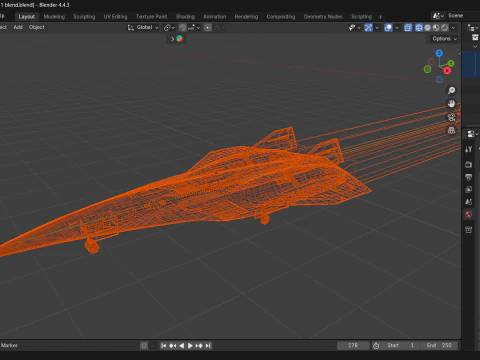This screenshot has height=360, width=480.
Task: Toggle preview range clock icon
Action: [x=376, y=346]
